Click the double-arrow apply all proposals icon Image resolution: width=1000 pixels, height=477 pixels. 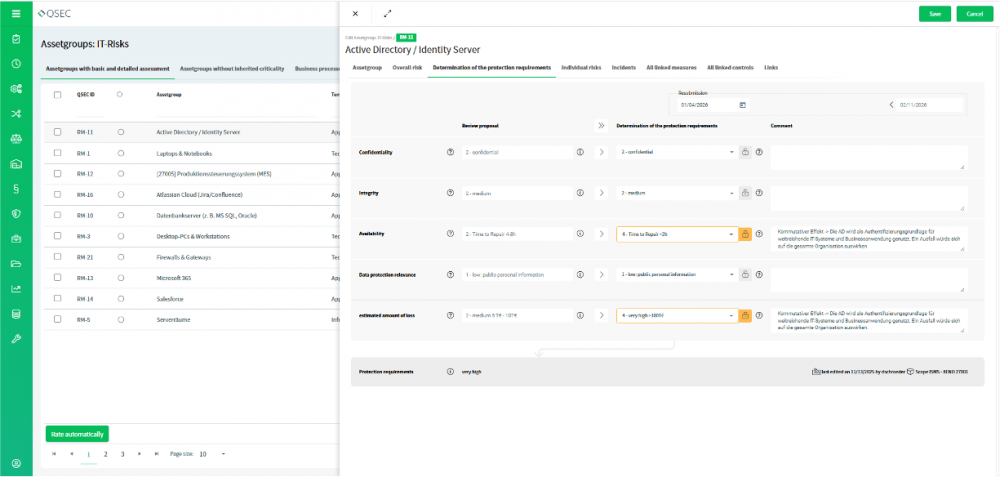point(601,126)
